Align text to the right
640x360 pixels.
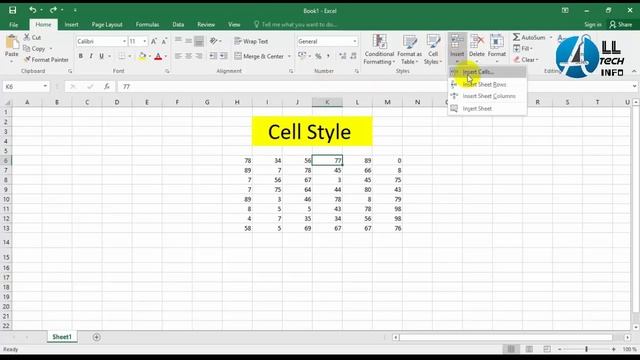pyautogui.click(x=199, y=56)
